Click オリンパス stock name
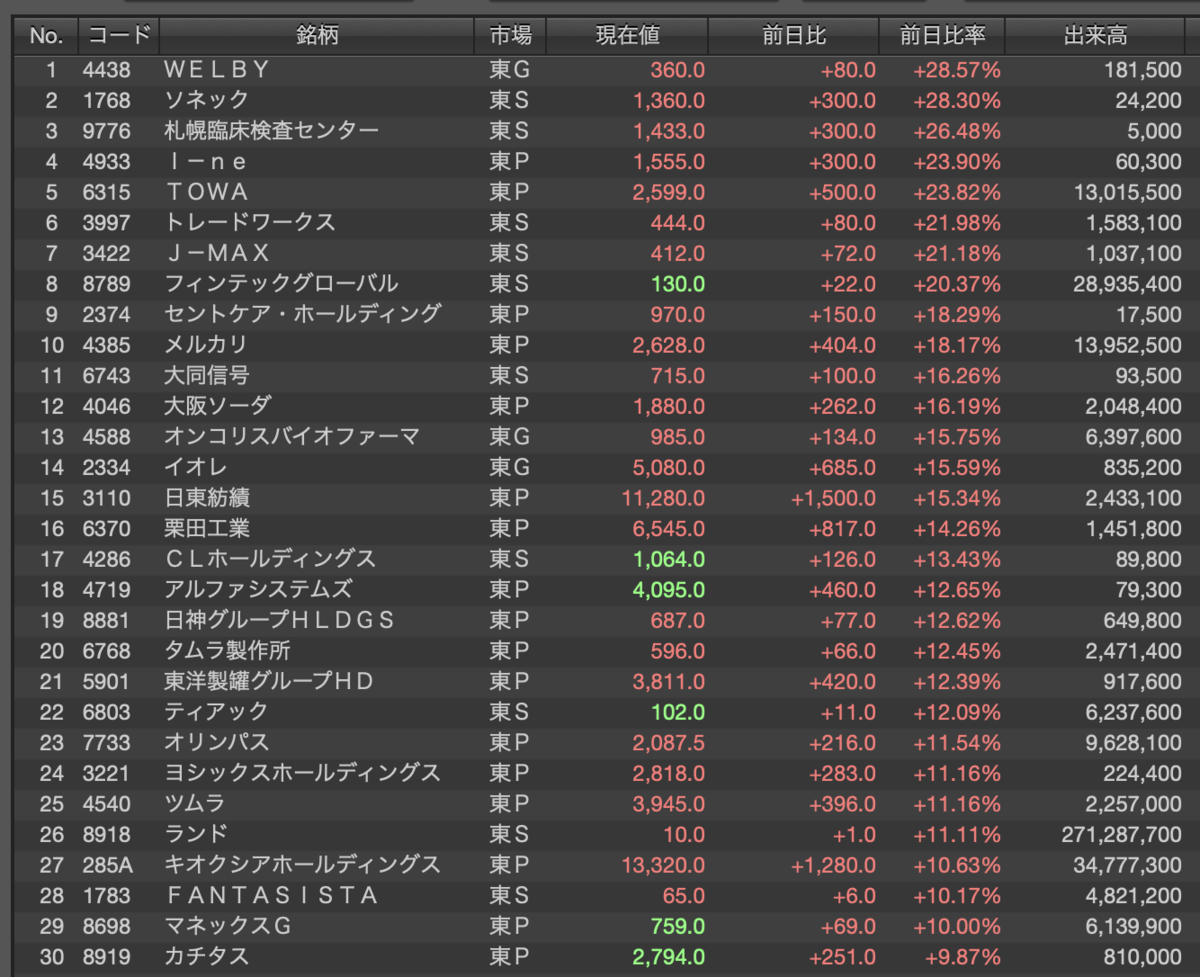 217,741
